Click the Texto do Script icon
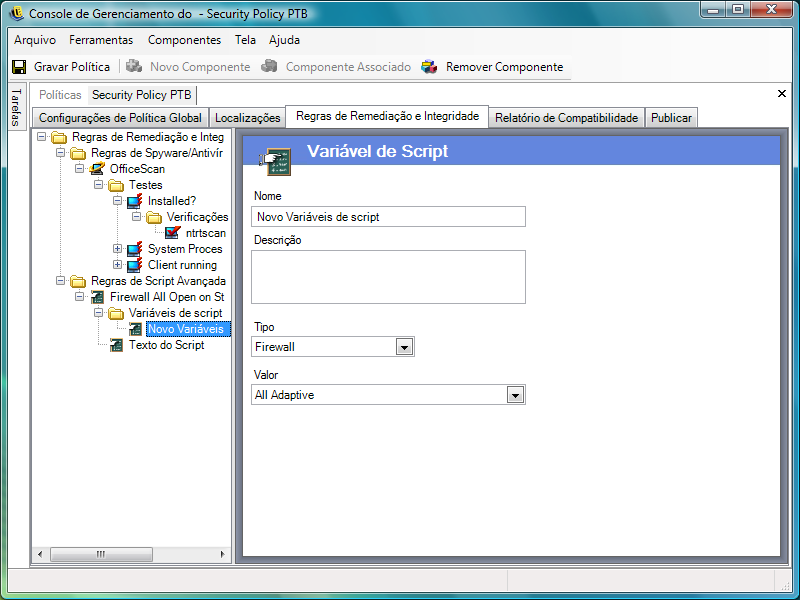 click(116, 345)
